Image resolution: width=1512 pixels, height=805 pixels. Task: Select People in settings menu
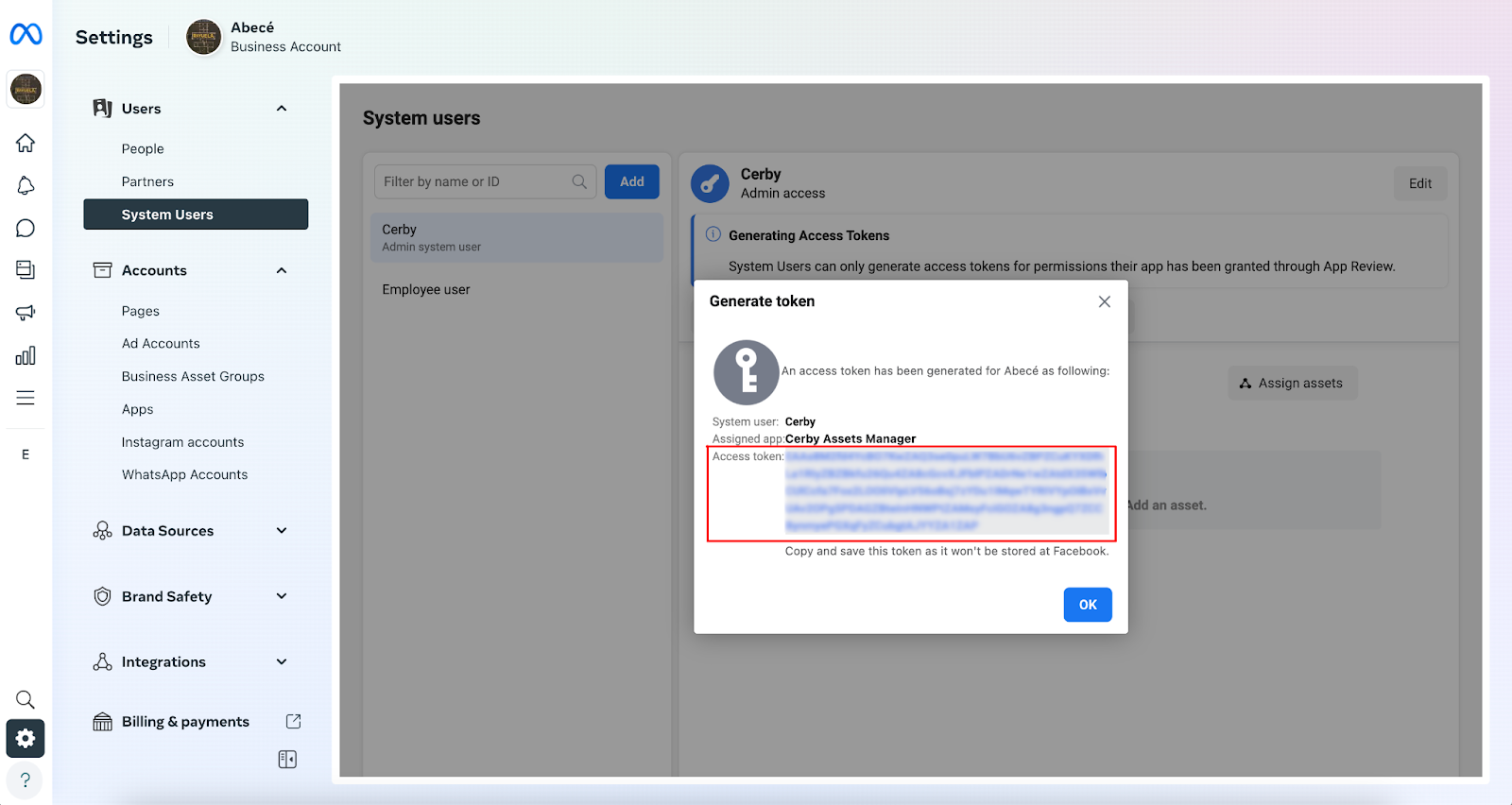click(143, 149)
